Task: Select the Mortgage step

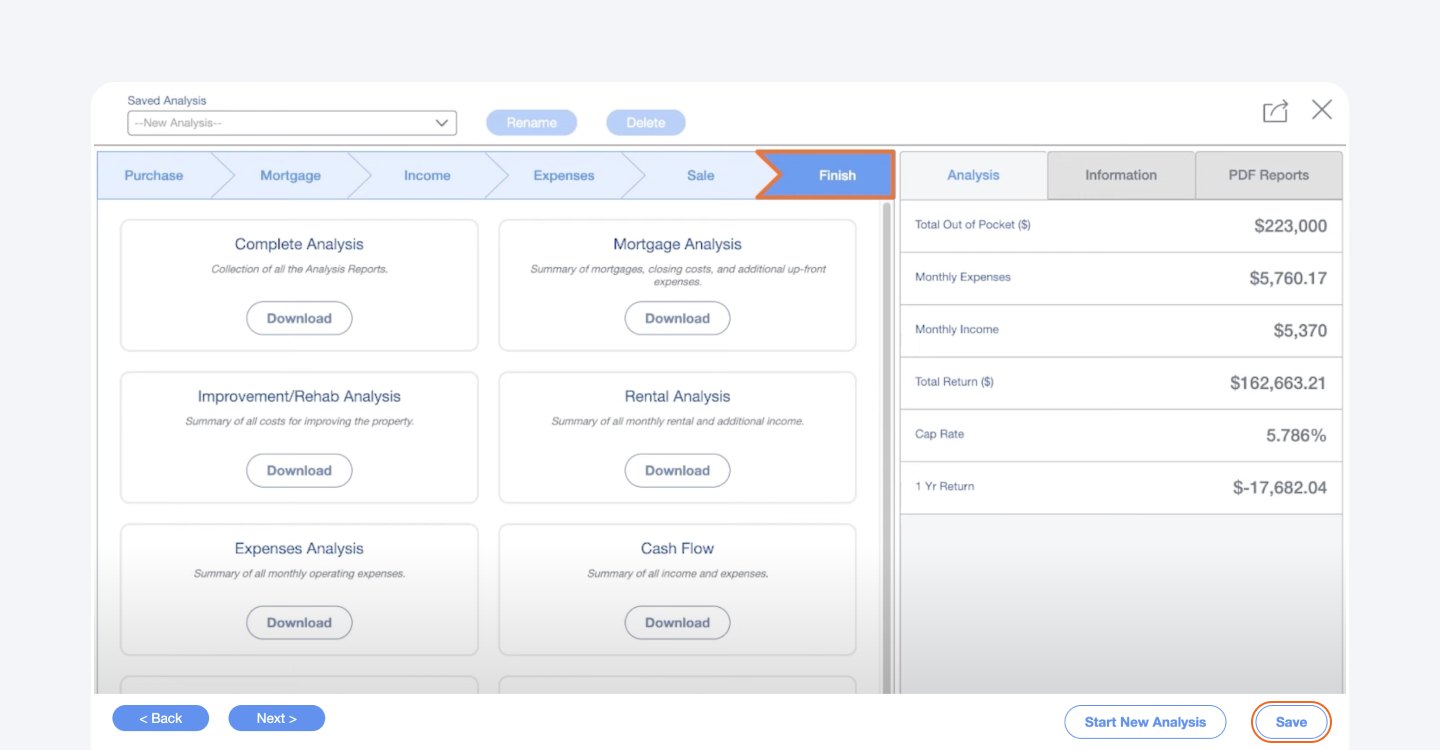Action: pos(290,174)
